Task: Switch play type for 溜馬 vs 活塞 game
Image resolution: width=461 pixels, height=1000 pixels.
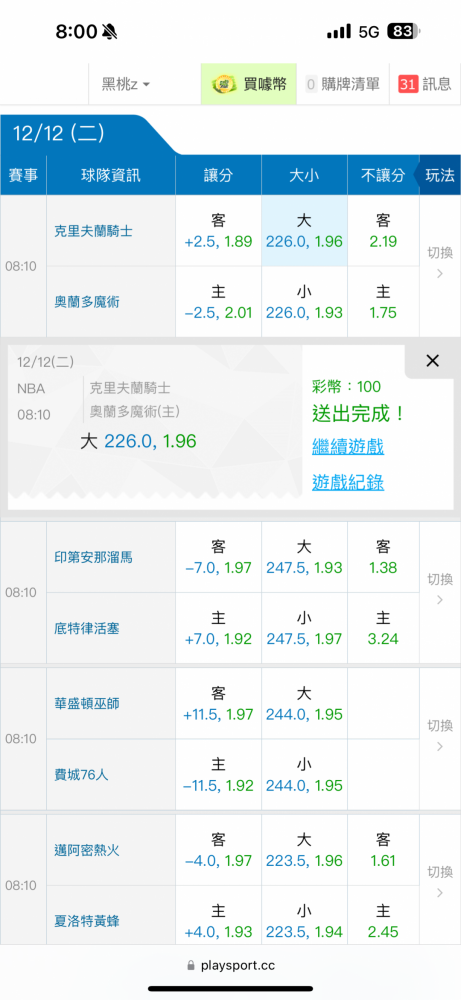Action: 440,589
